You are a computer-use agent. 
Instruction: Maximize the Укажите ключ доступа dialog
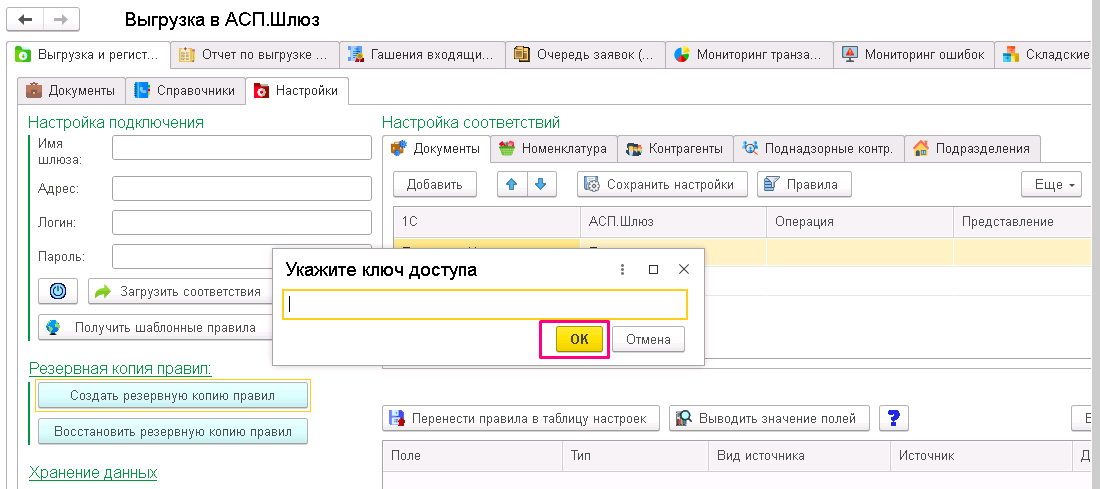(x=653, y=269)
